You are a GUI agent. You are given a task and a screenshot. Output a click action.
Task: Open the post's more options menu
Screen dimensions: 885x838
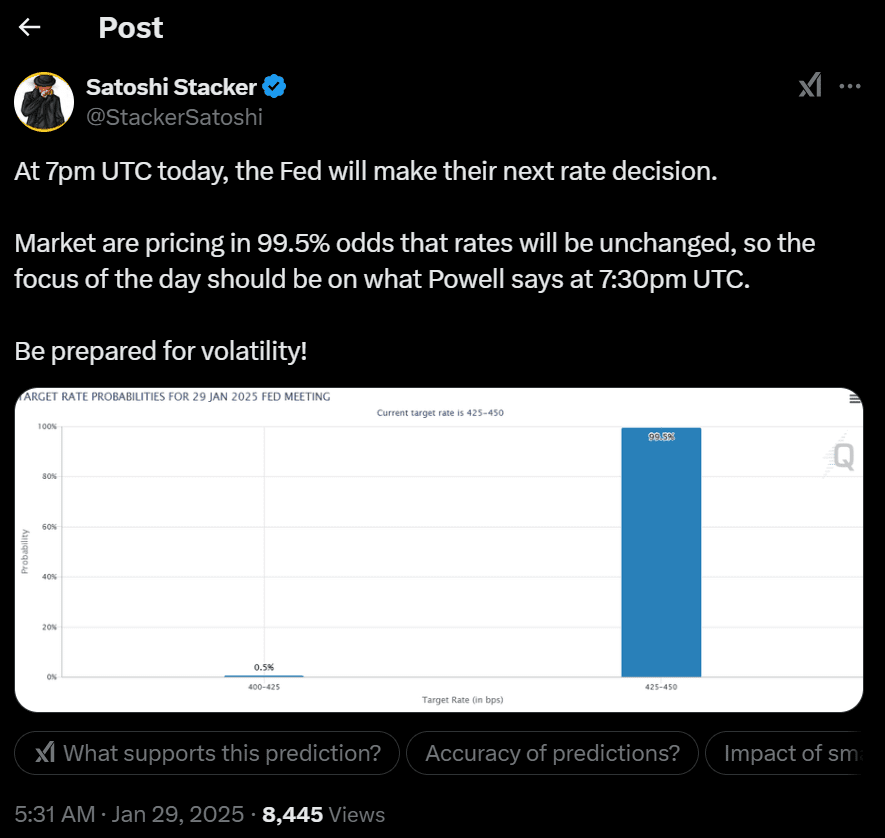click(x=852, y=85)
